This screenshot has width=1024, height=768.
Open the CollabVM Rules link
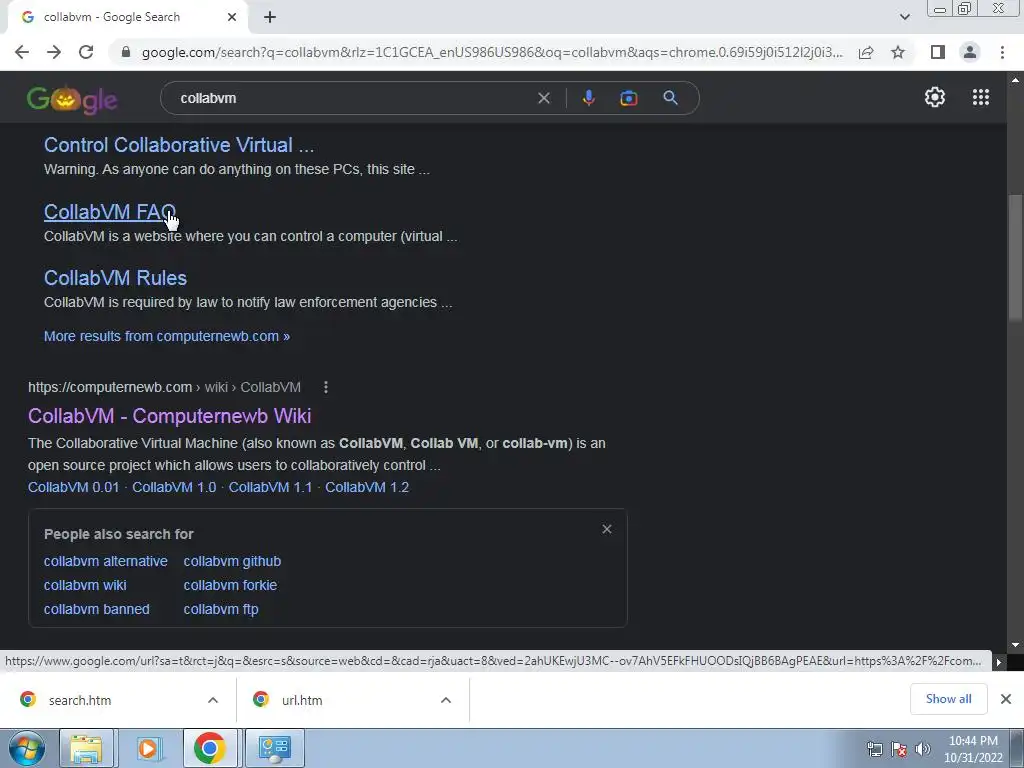tap(115, 278)
